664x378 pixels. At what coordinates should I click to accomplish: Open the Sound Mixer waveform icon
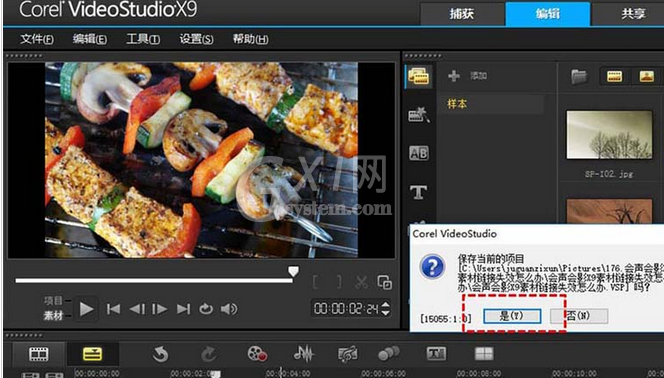click(304, 354)
